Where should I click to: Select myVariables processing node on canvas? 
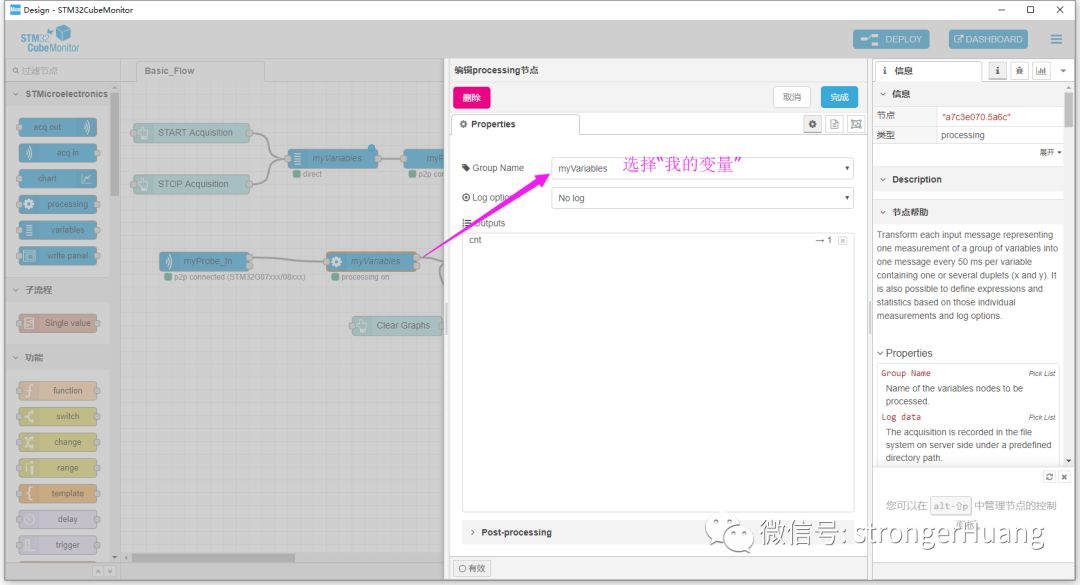click(x=372, y=261)
